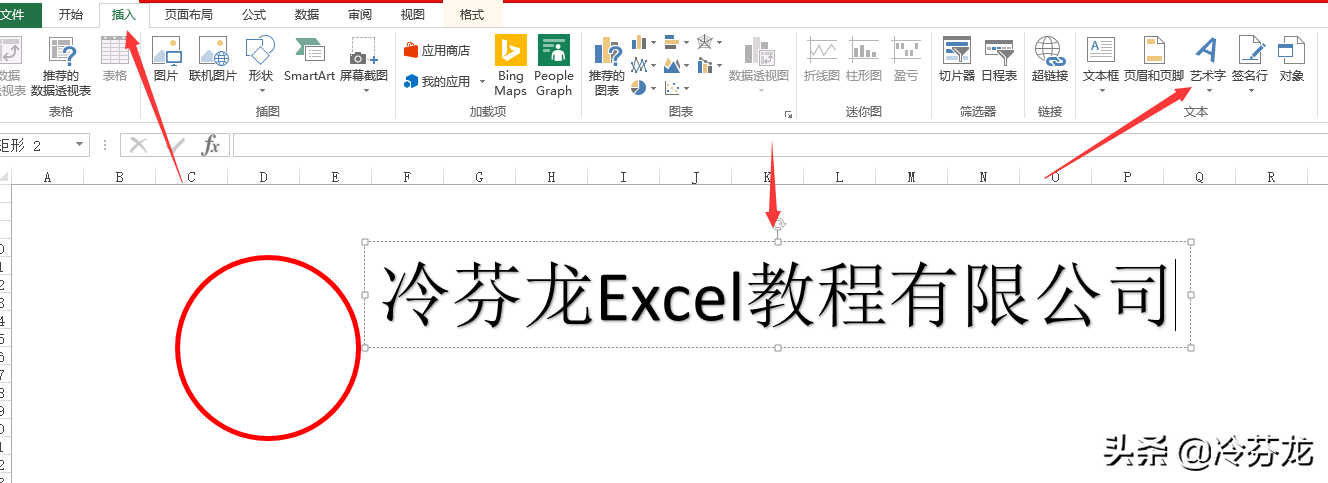
Task: Open the combo chart dropdown
Action: 710,66
